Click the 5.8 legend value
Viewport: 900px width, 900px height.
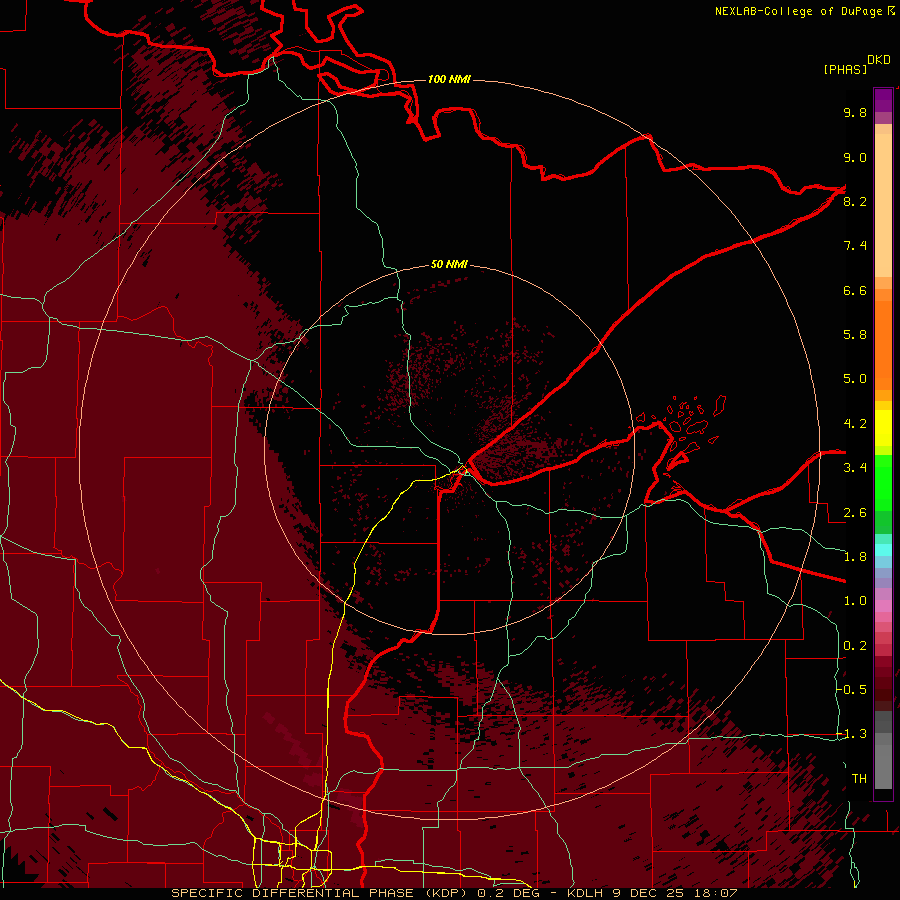855,335
